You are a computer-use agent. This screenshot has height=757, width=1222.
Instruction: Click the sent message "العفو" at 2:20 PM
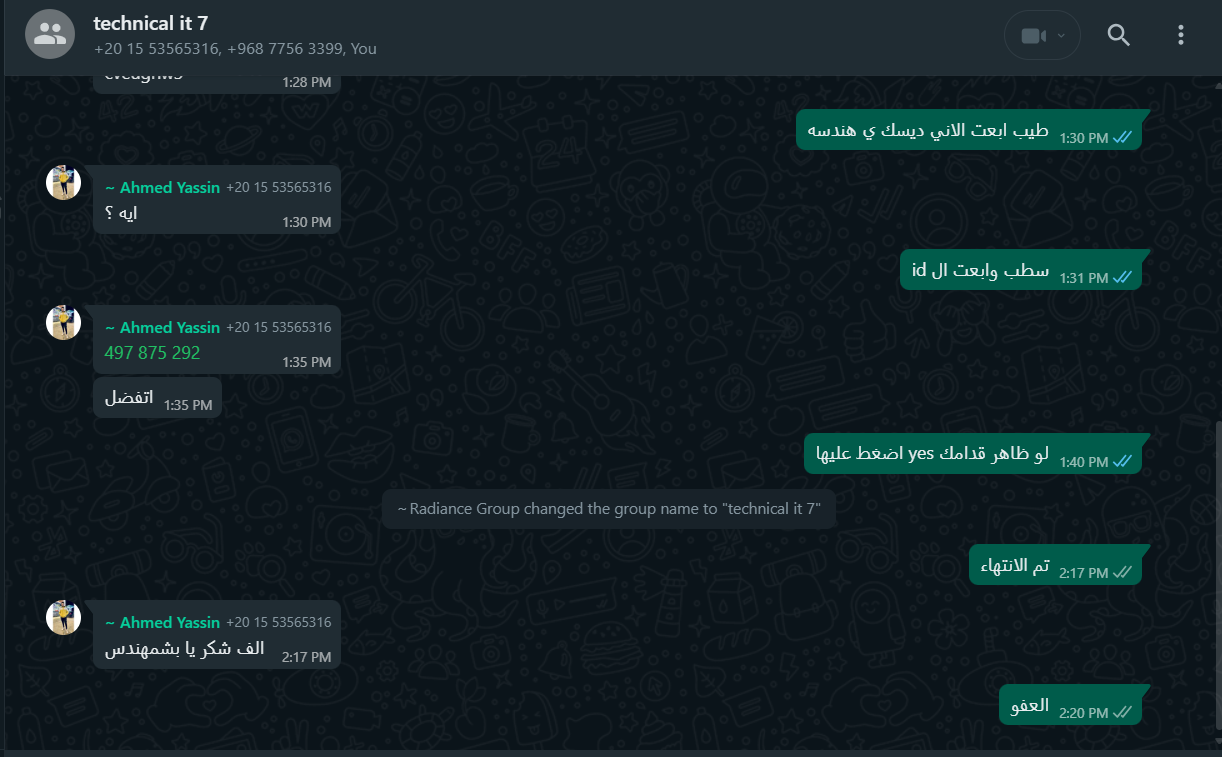pyautogui.click(x=1070, y=706)
